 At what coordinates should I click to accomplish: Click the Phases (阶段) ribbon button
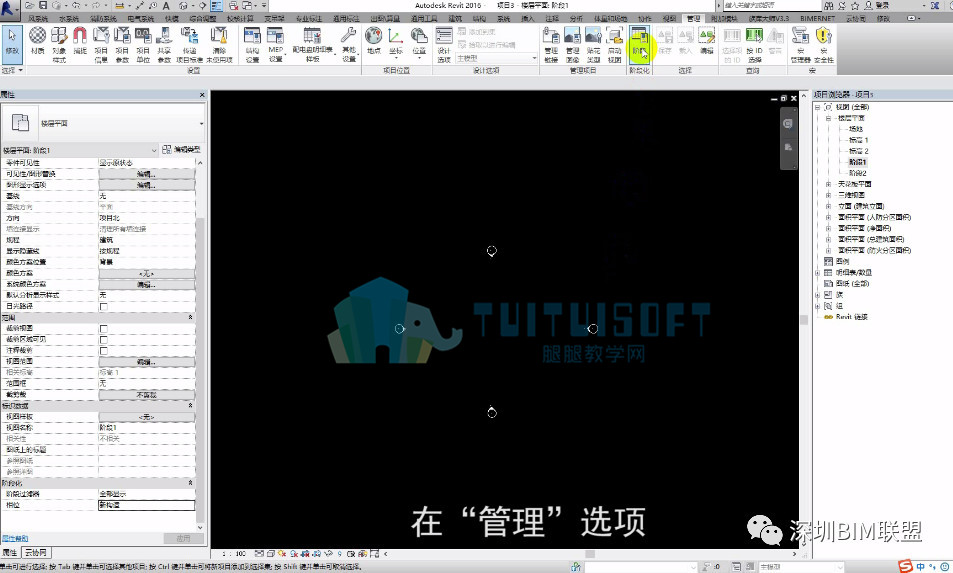639,44
